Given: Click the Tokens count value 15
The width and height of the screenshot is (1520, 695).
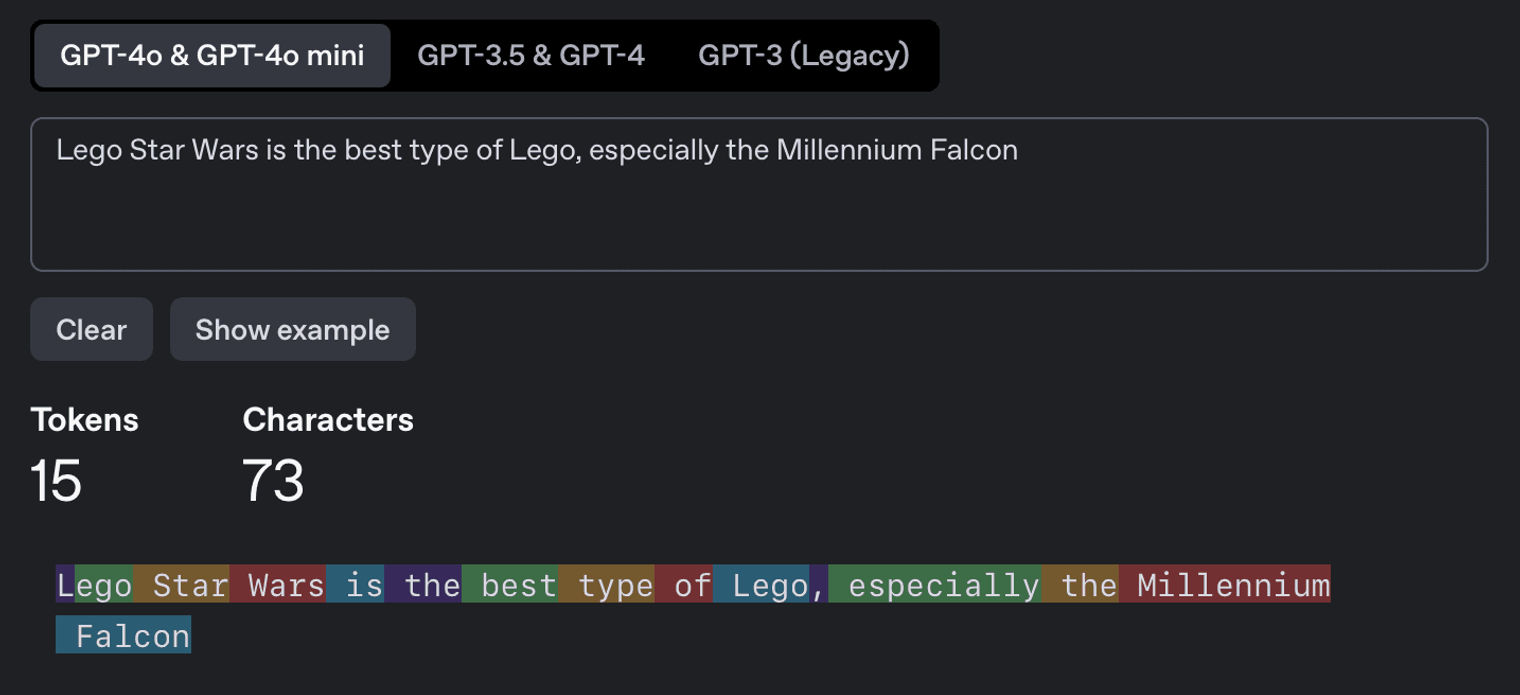Looking at the screenshot, I should pyautogui.click(x=56, y=480).
